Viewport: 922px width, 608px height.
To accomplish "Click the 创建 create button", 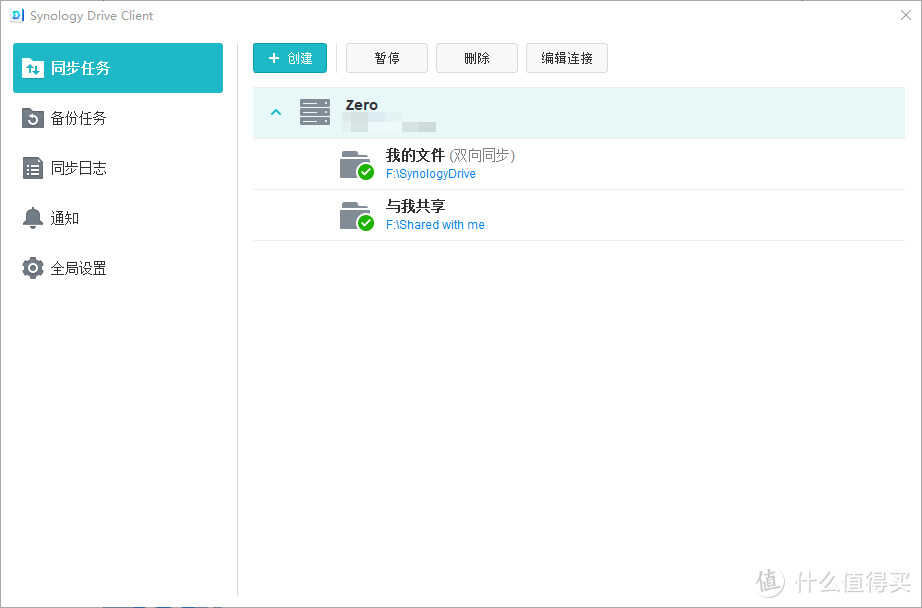I will (x=290, y=58).
